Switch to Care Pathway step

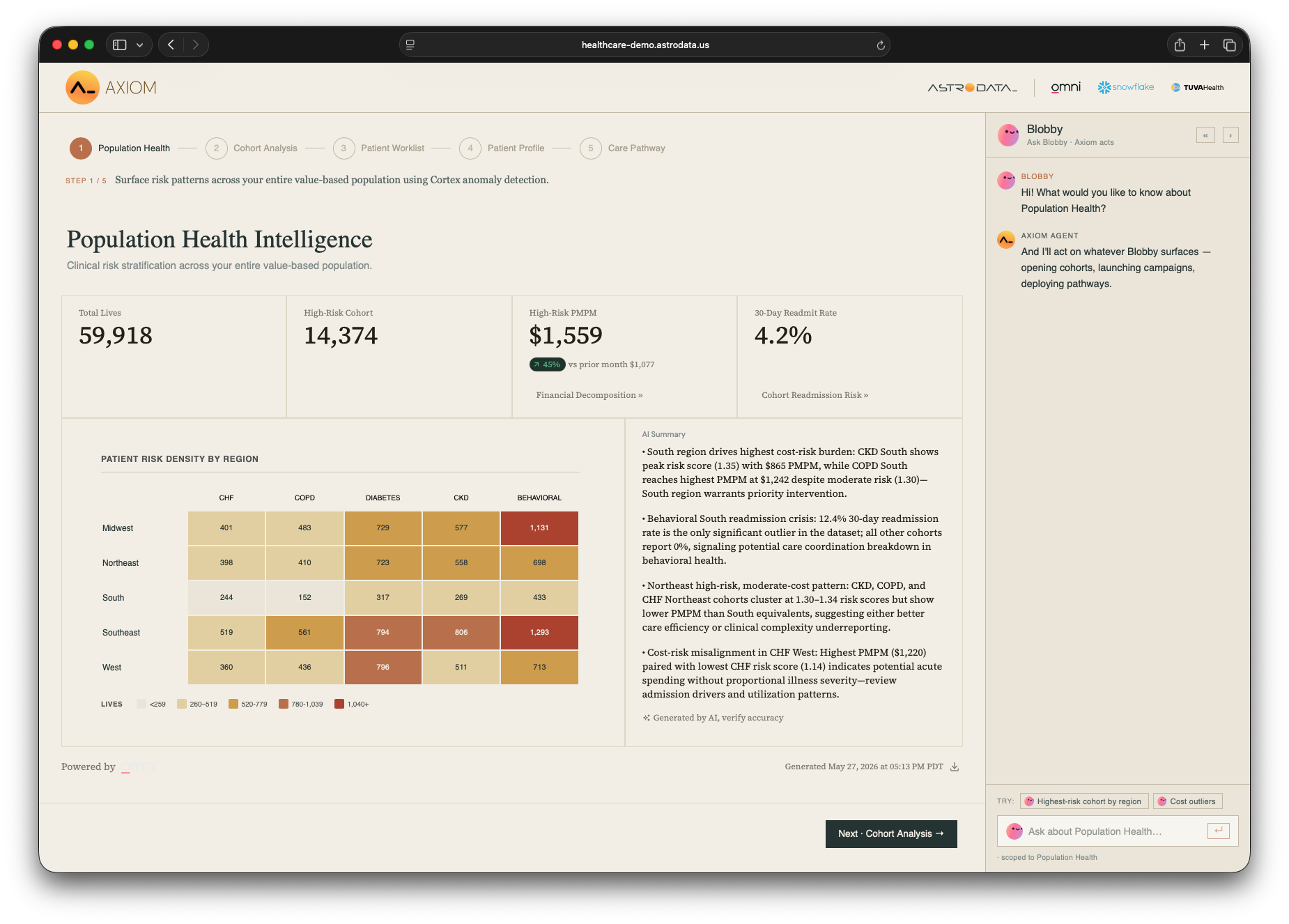coord(623,148)
